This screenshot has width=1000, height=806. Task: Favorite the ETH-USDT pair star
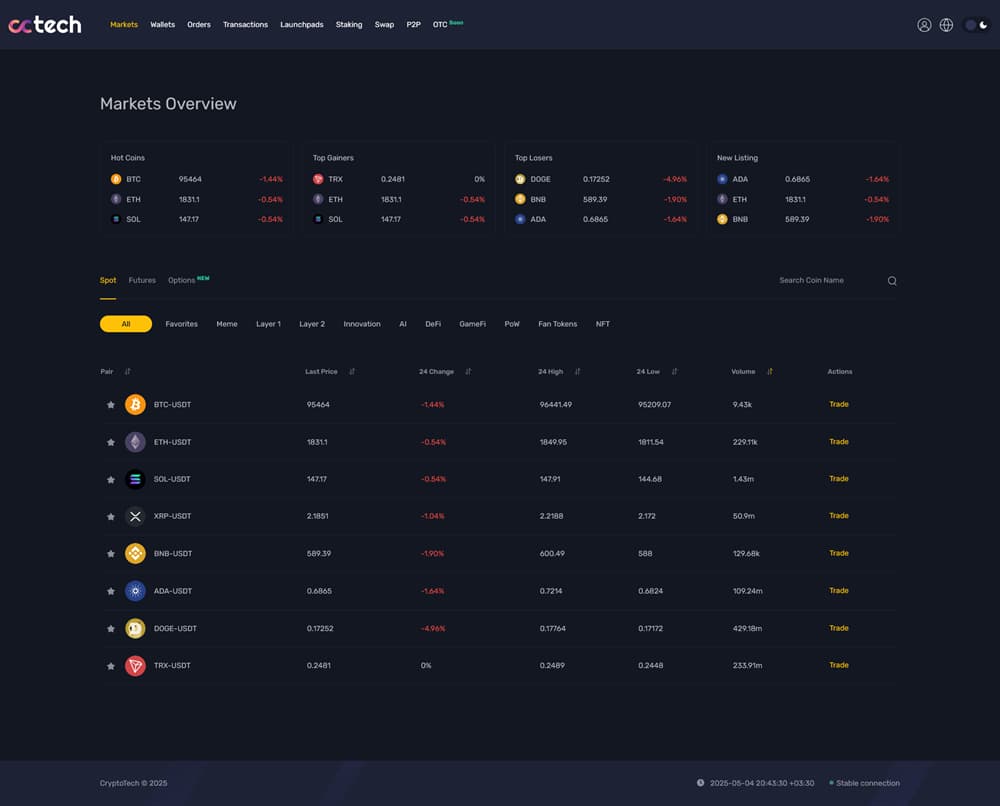tap(111, 442)
